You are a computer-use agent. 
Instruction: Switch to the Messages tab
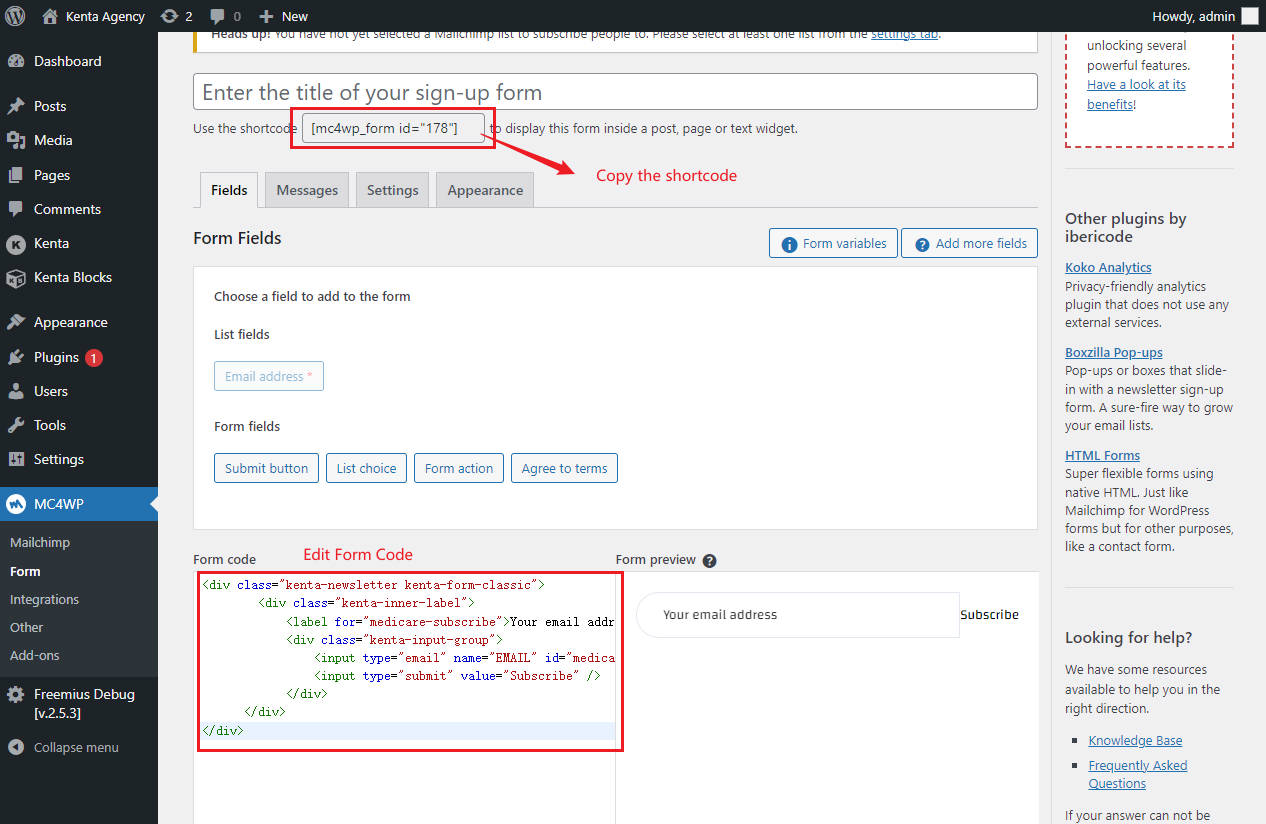[307, 190]
